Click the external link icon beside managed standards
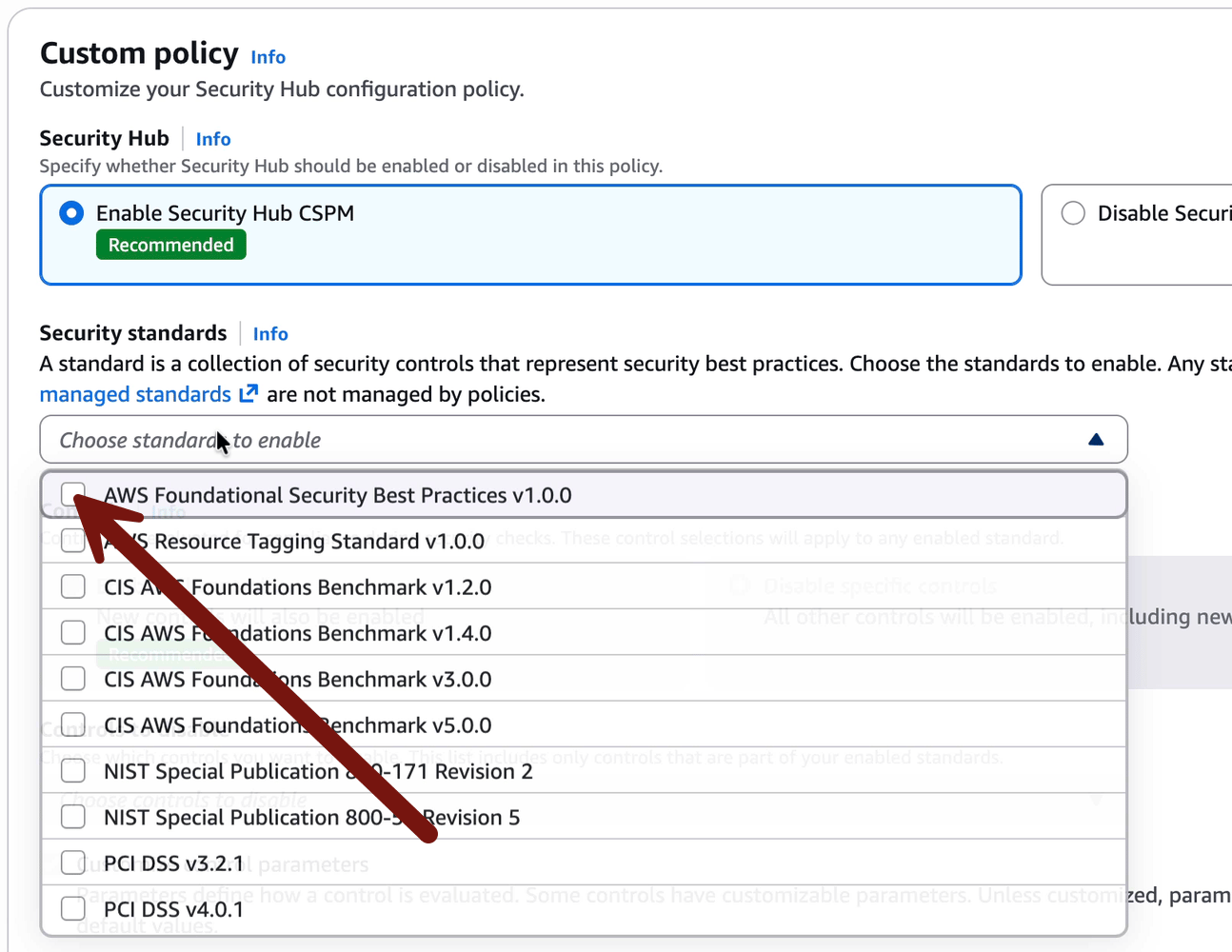Image resolution: width=1232 pixels, height=952 pixels. (x=248, y=393)
